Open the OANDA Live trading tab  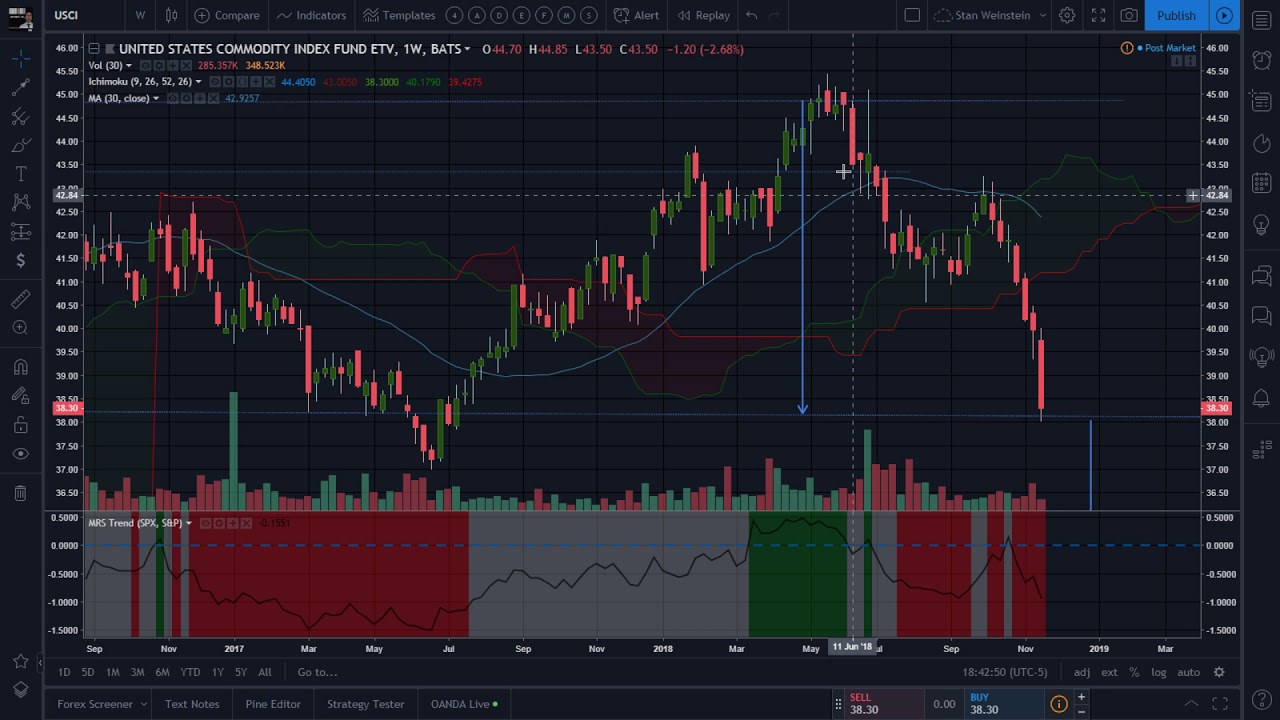click(x=464, y=704)
